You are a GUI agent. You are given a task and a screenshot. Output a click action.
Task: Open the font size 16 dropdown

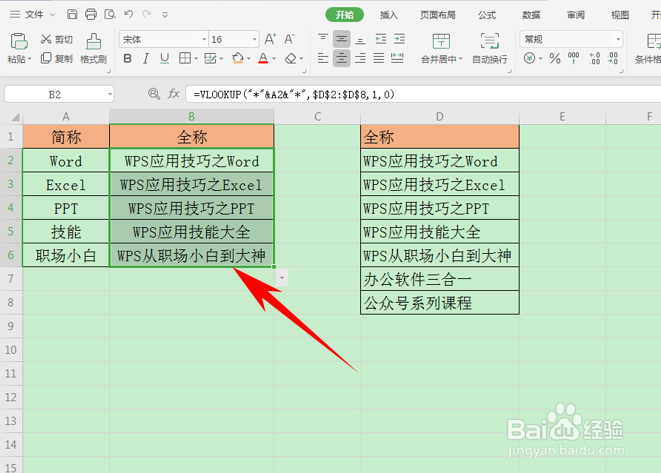pyautogui.click(x=255, y=39)
